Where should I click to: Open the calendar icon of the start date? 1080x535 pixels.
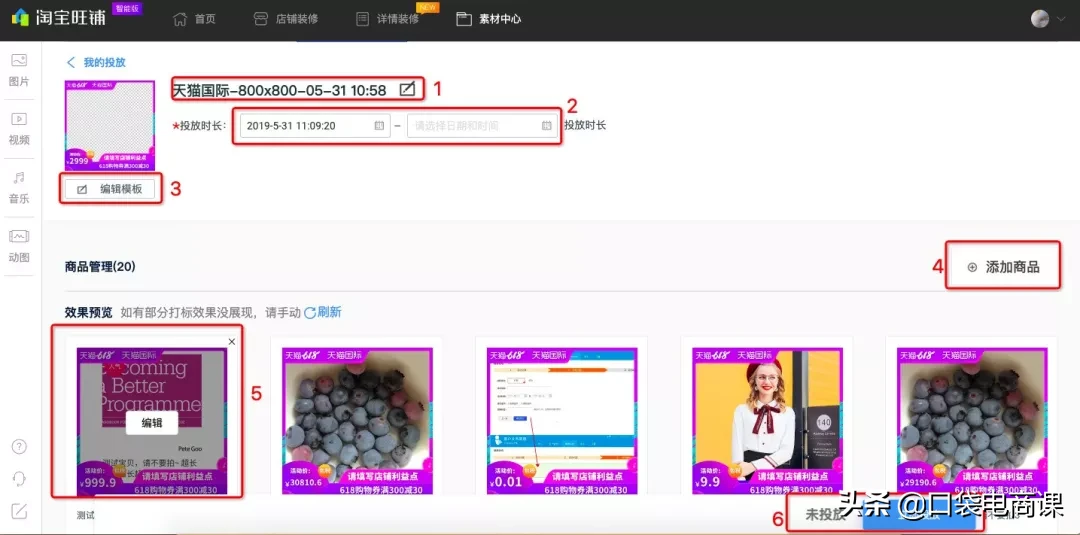379,125
